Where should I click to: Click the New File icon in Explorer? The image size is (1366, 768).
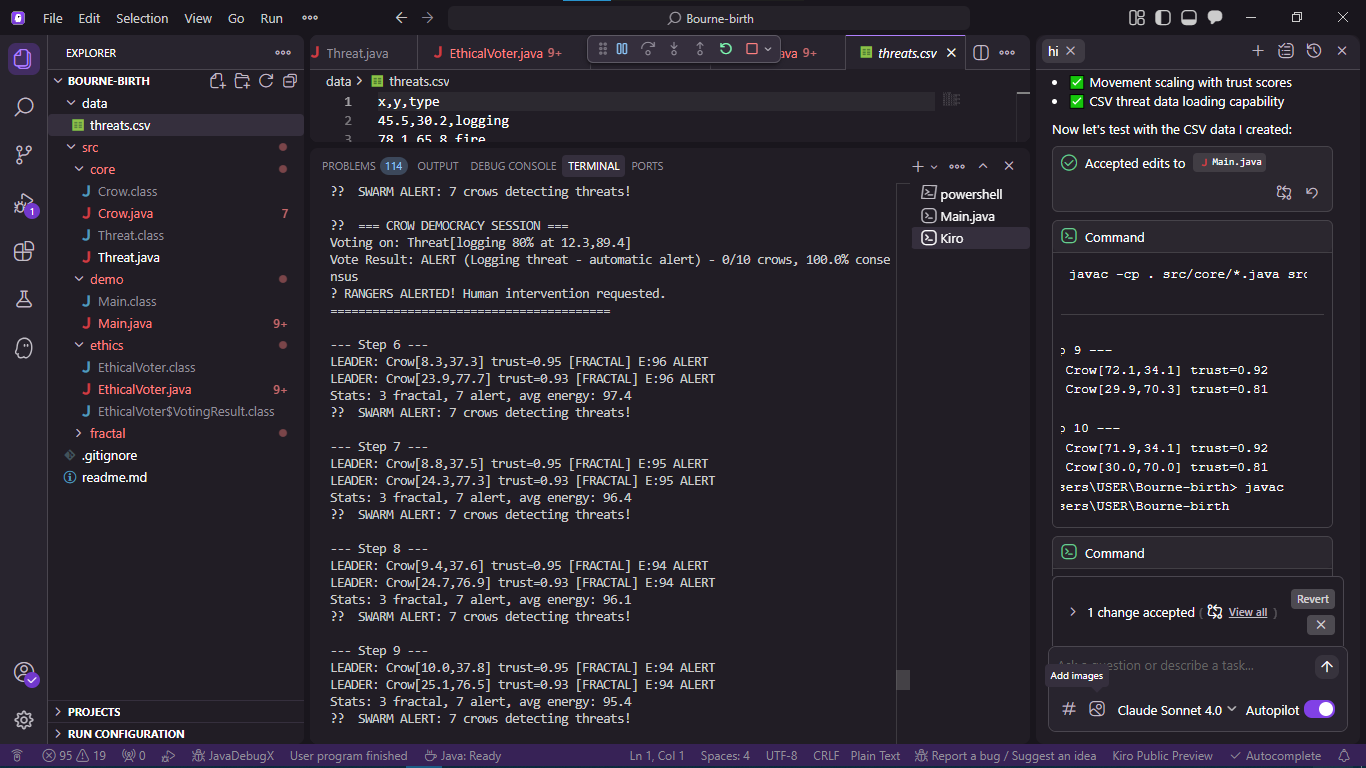click(x=217, y=81)
